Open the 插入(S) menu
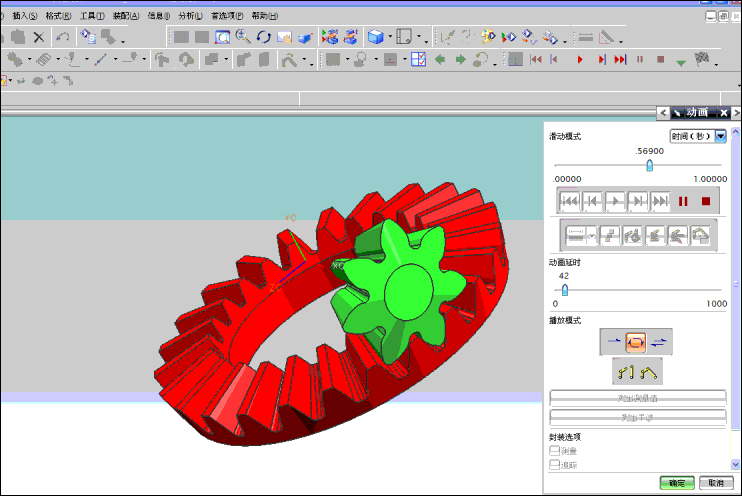This screenshot has width=742, height=496. click(x=25, y=16)
